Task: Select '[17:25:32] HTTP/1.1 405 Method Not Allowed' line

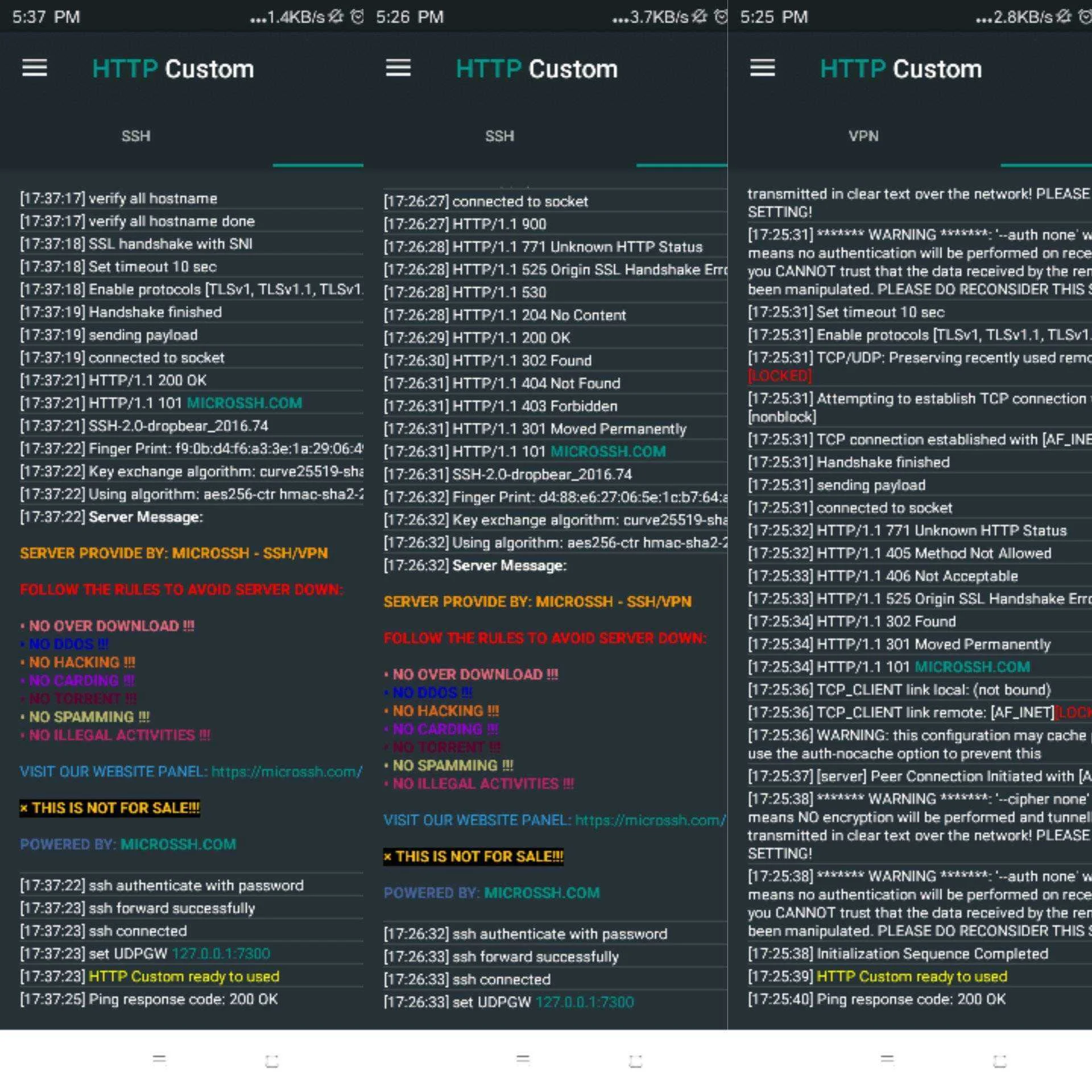Action: pyautogui.click(x=900, y=553)
